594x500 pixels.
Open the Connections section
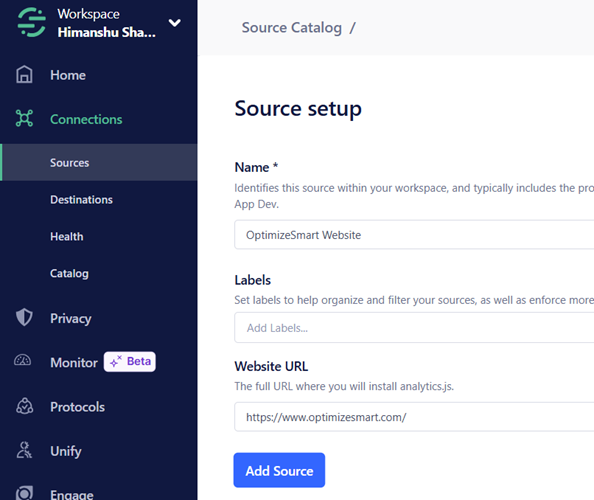(86, 119)
